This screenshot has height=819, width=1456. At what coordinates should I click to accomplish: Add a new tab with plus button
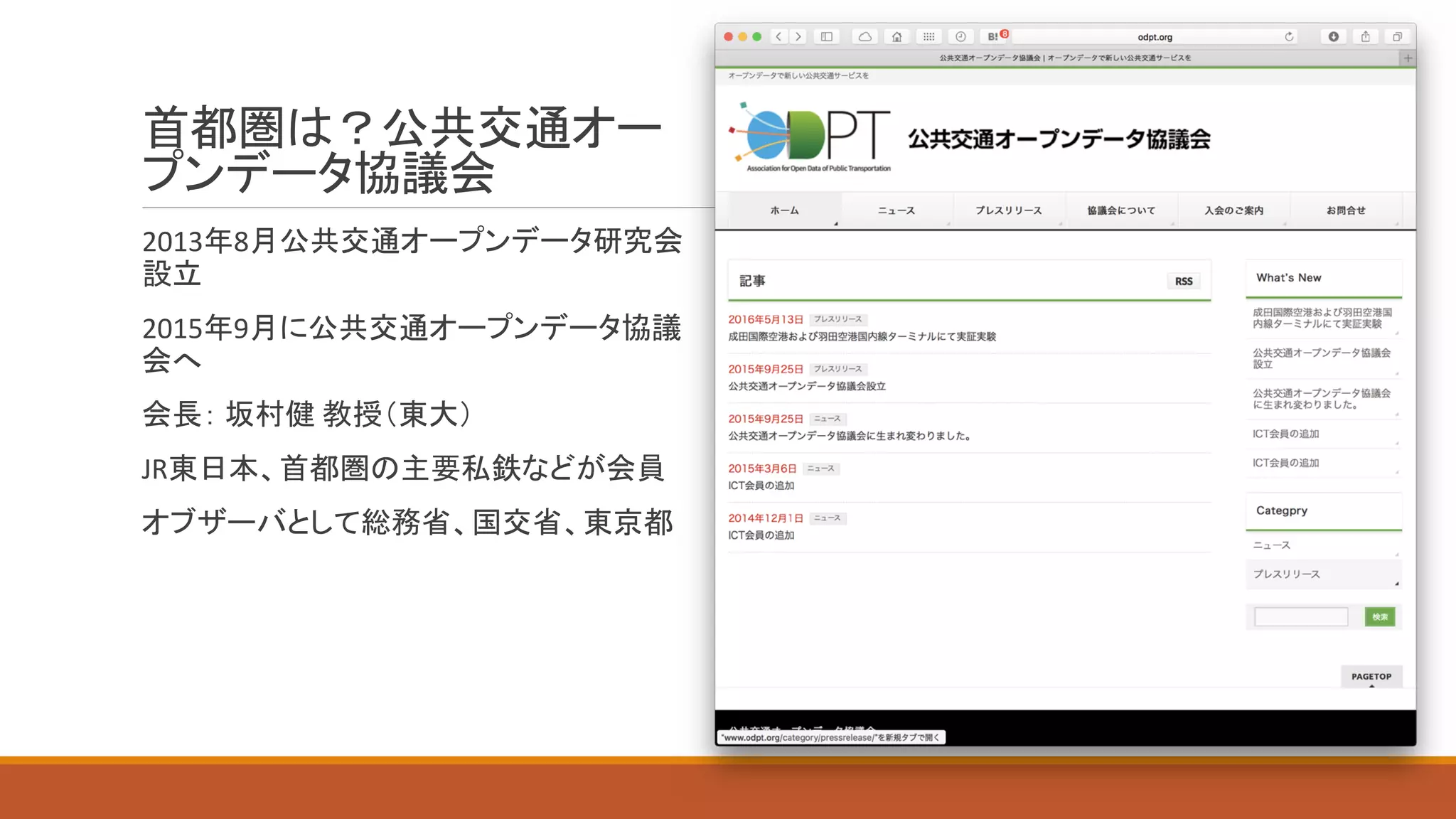[x=1408, y=58]
